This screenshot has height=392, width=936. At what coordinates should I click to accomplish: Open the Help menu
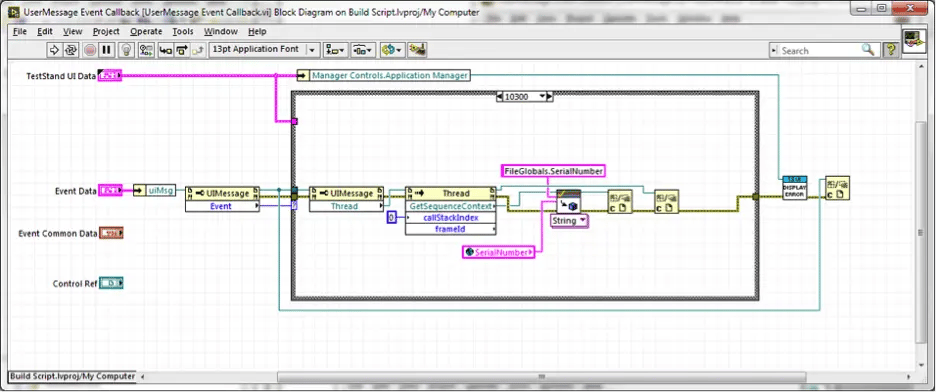(x=257, y=32)
